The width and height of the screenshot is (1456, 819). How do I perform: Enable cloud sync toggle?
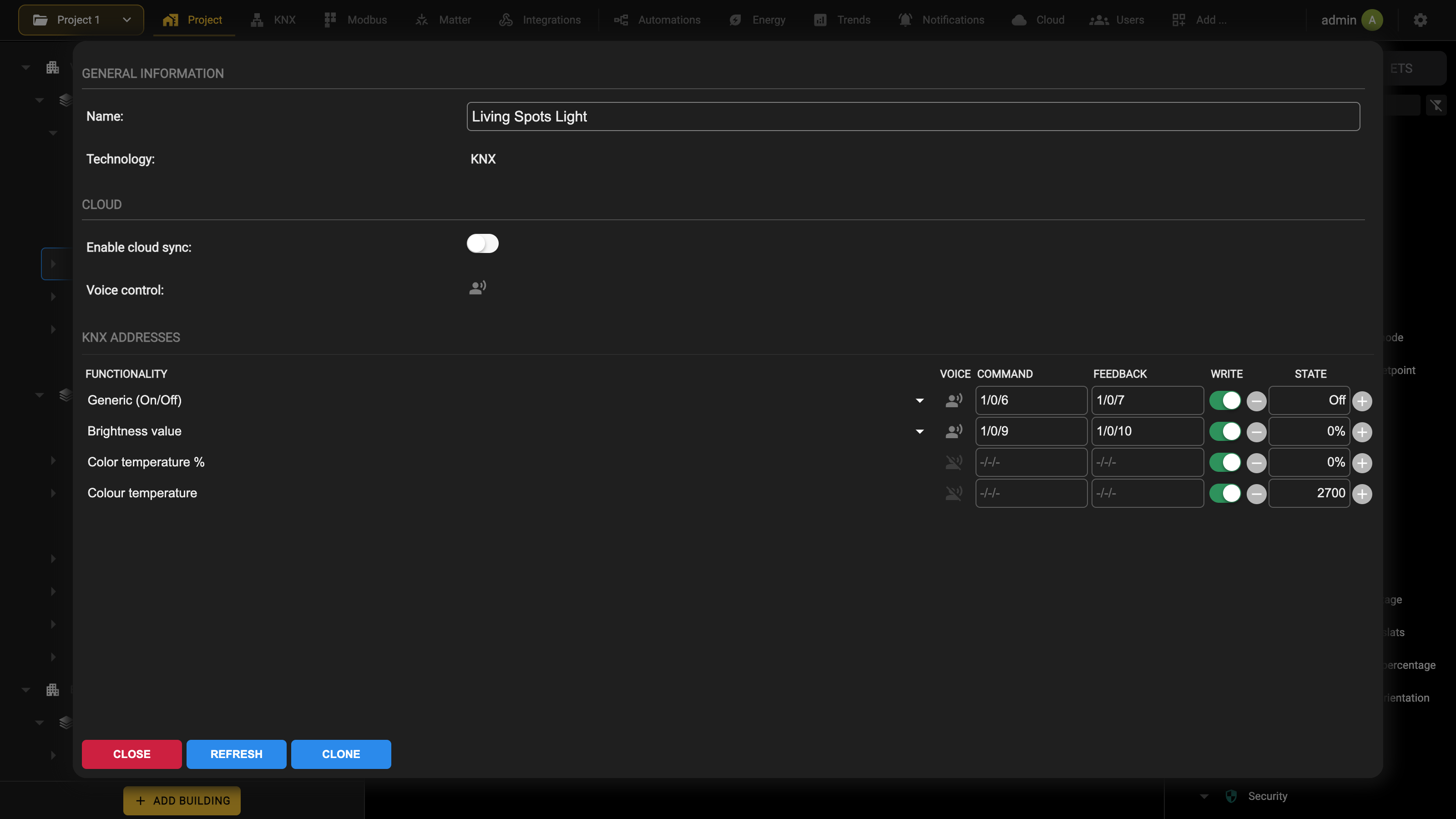(x=483, y=243)
